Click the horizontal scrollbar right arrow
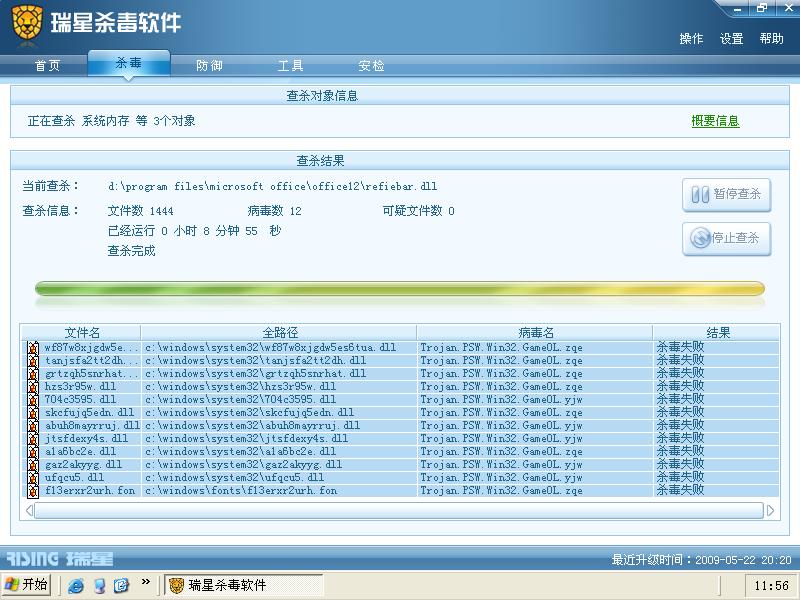The image size is (800, 600). [x=770, y=510]
